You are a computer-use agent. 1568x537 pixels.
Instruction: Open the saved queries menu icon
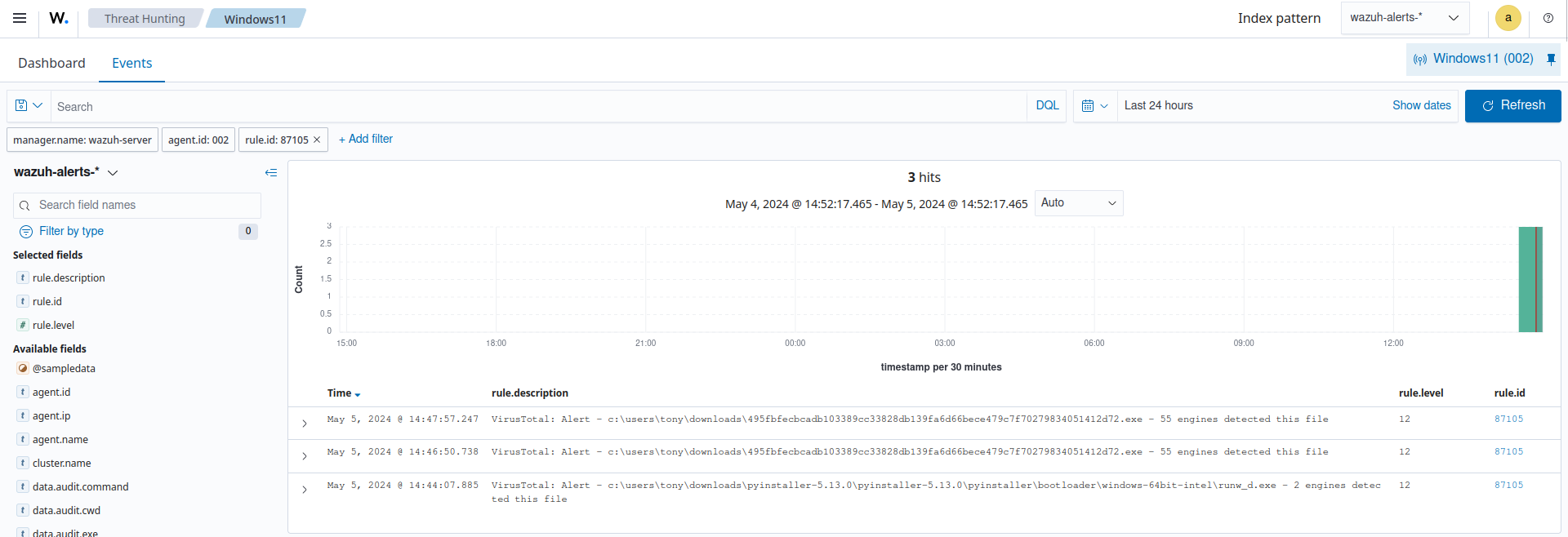(x=29, y=106)
